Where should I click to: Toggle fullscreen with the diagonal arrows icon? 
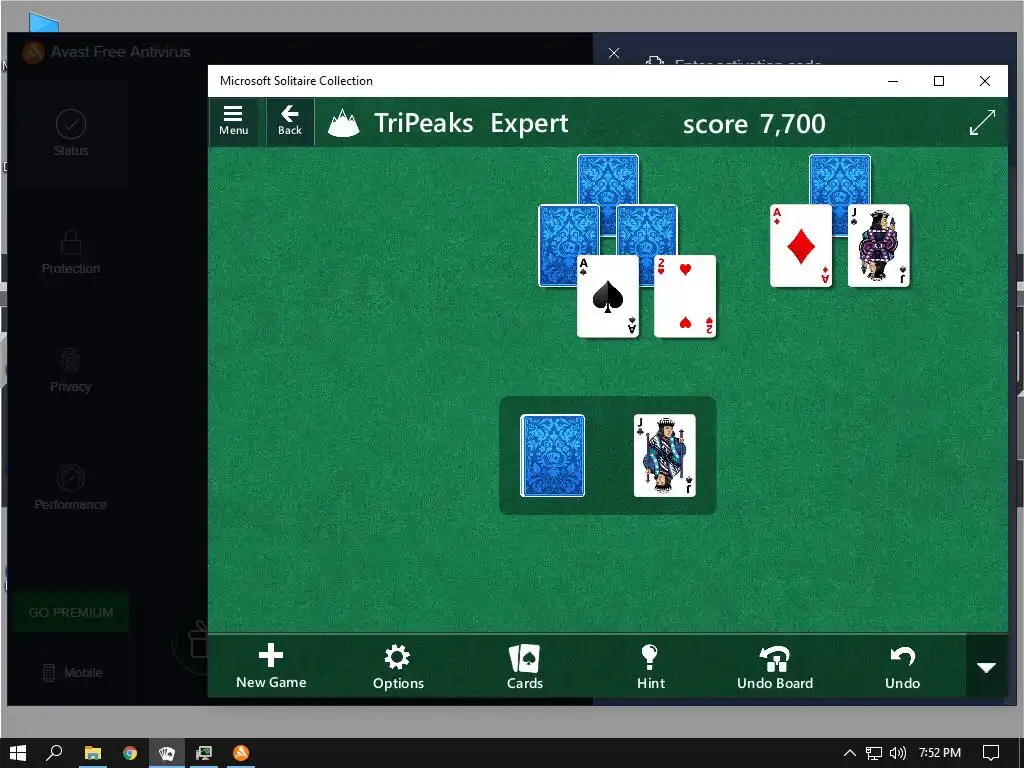click(982, 122)
